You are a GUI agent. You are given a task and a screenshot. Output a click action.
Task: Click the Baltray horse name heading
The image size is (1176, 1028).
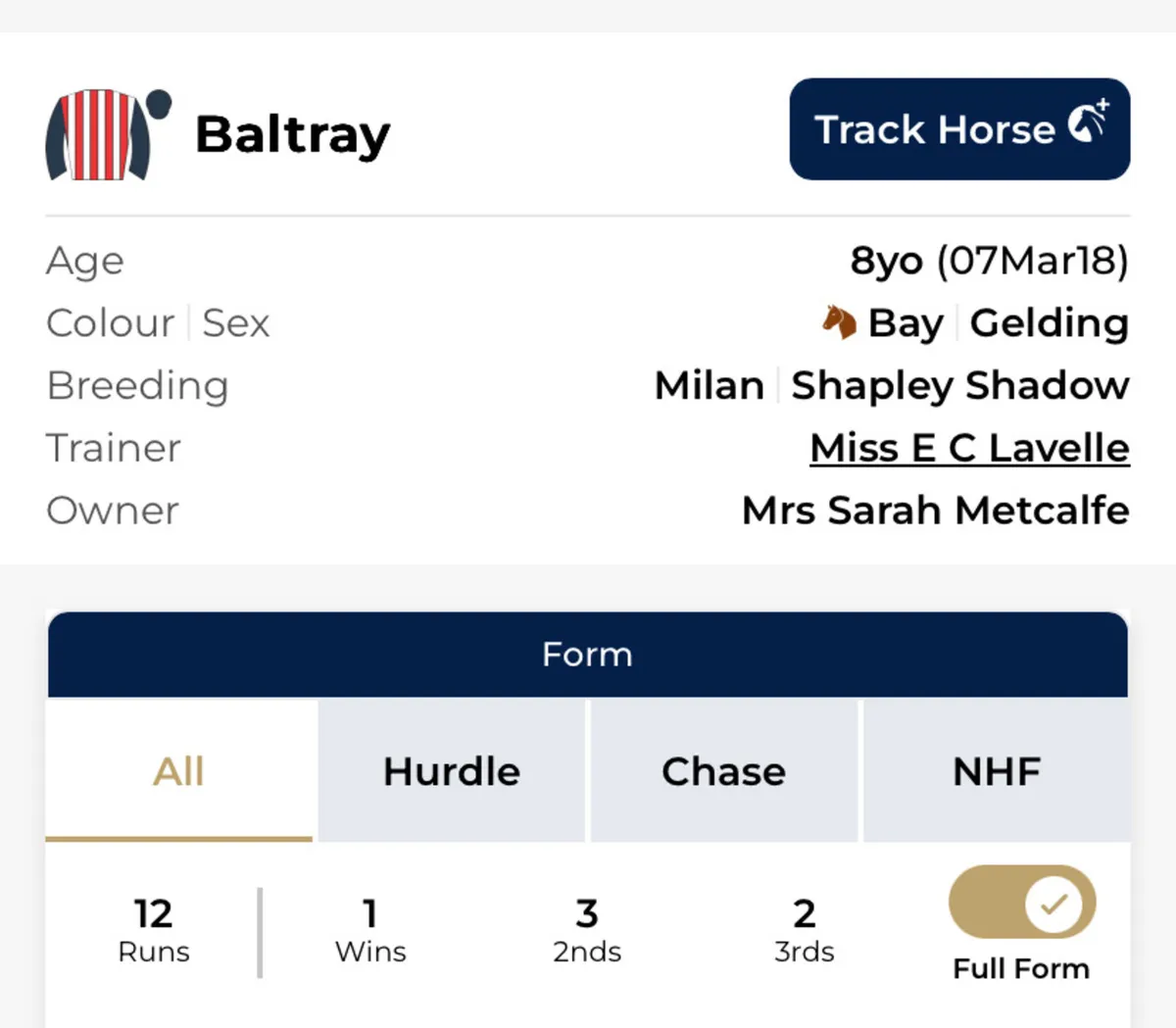tap(293, 134)
